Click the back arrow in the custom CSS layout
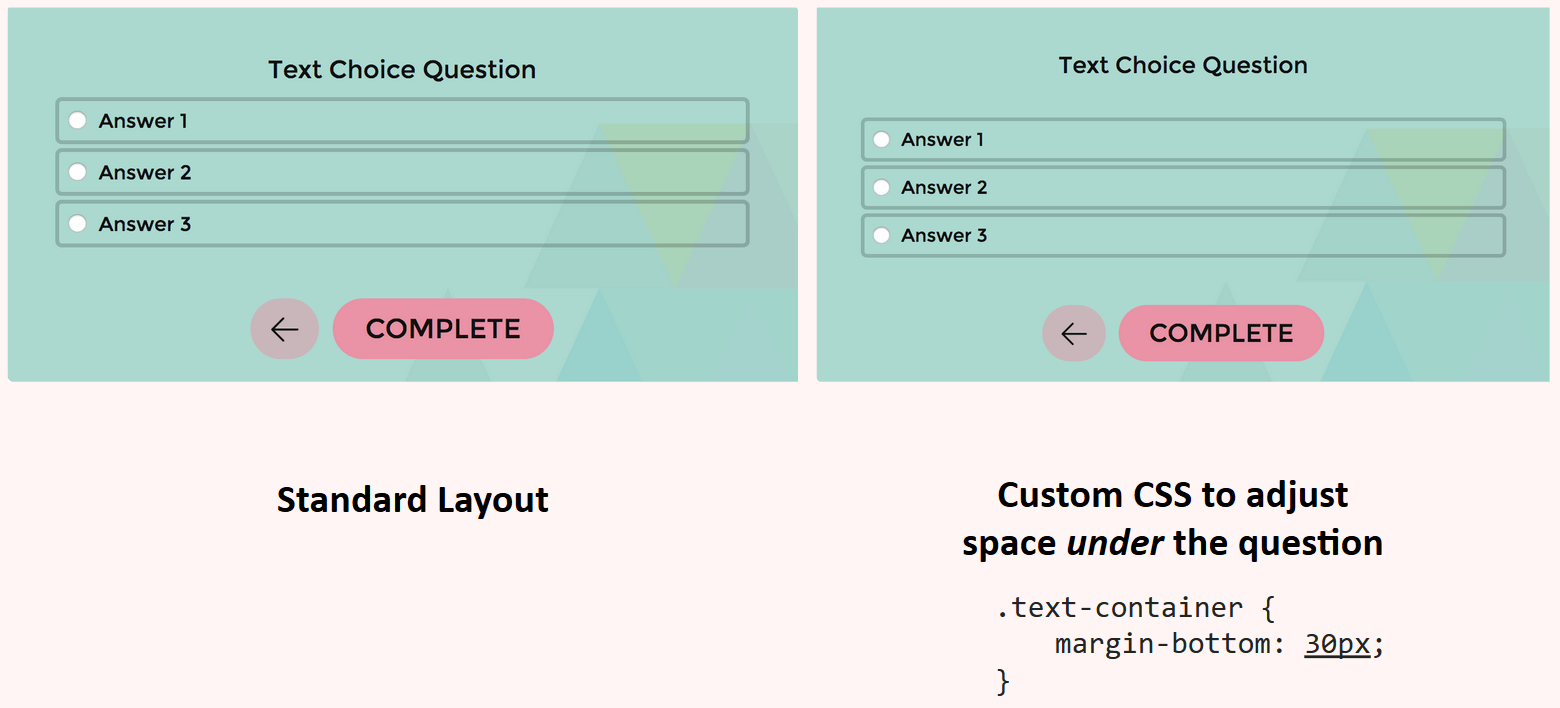The image size is (1560, 708). [1074, 333]
